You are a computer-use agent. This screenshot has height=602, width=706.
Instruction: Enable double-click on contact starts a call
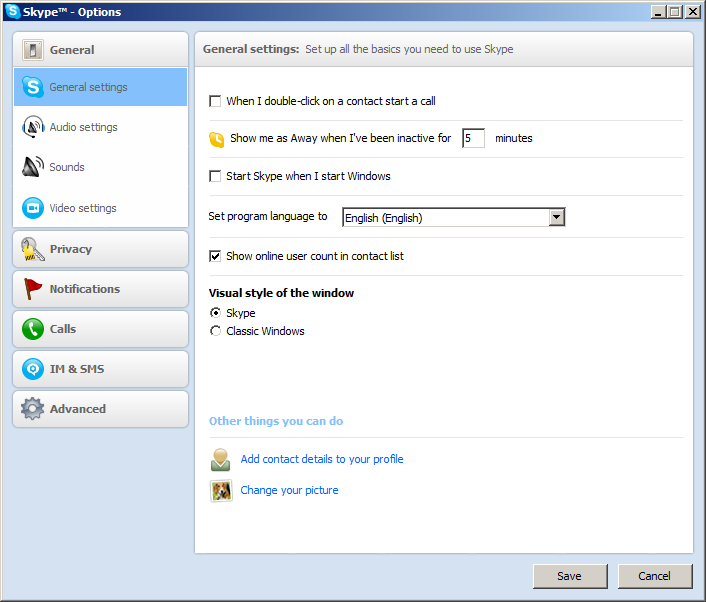point(215,101)
